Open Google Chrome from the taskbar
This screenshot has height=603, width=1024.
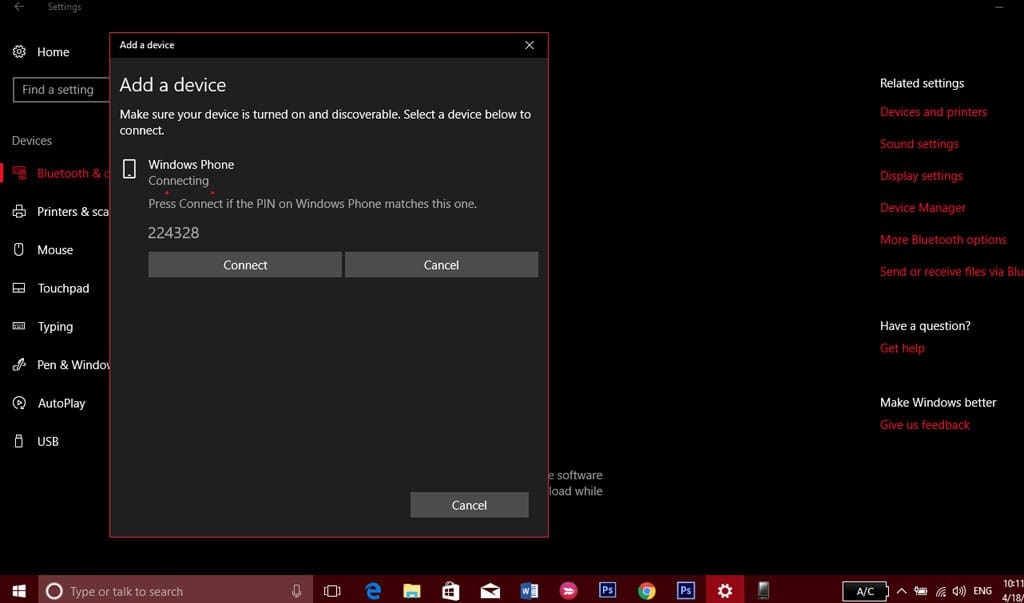coord(647,591)
